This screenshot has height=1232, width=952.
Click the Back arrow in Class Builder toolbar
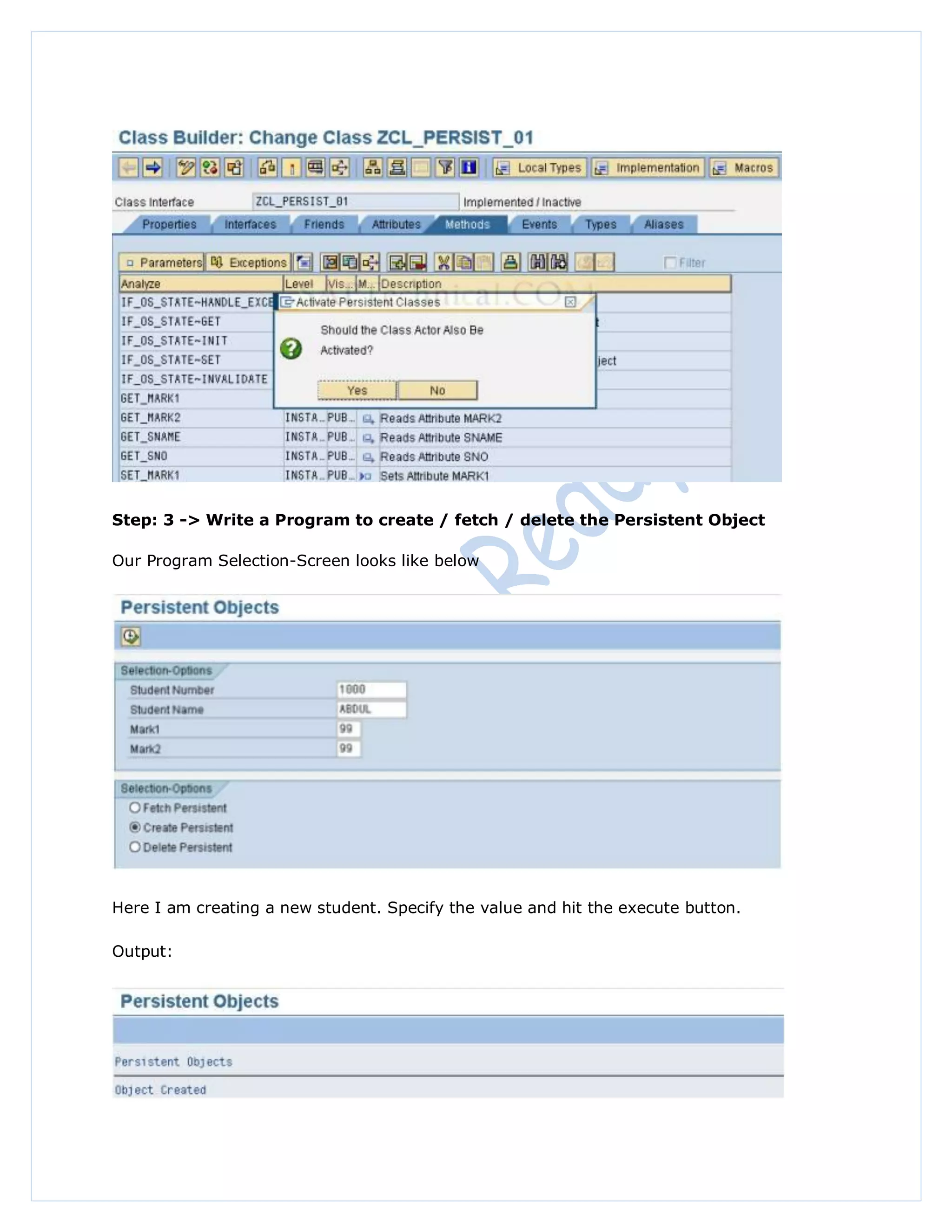[129, 167]
